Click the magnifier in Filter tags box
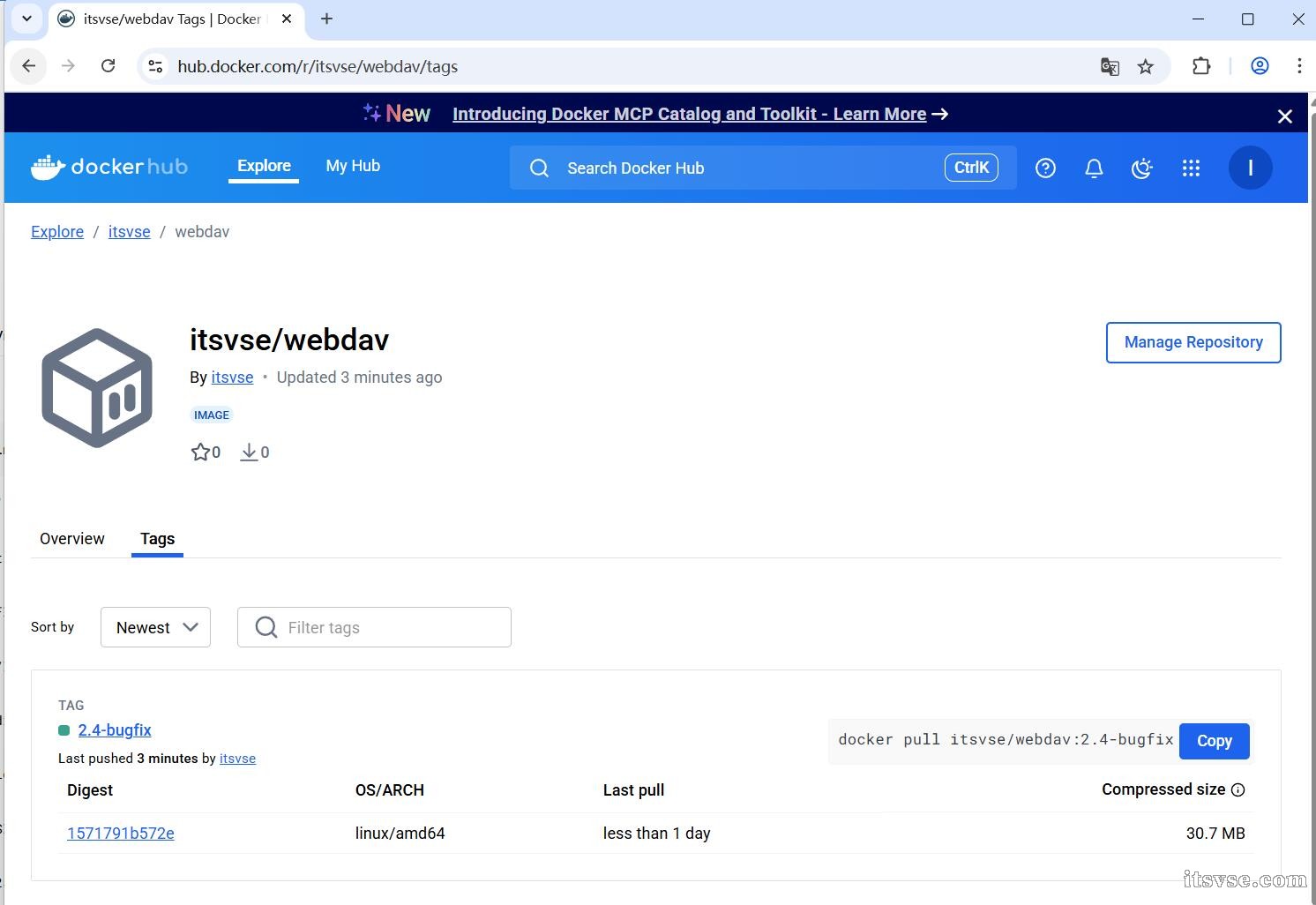Image resolution: width=1316 pixels, height=905 pixels. (x=265, y=627)
